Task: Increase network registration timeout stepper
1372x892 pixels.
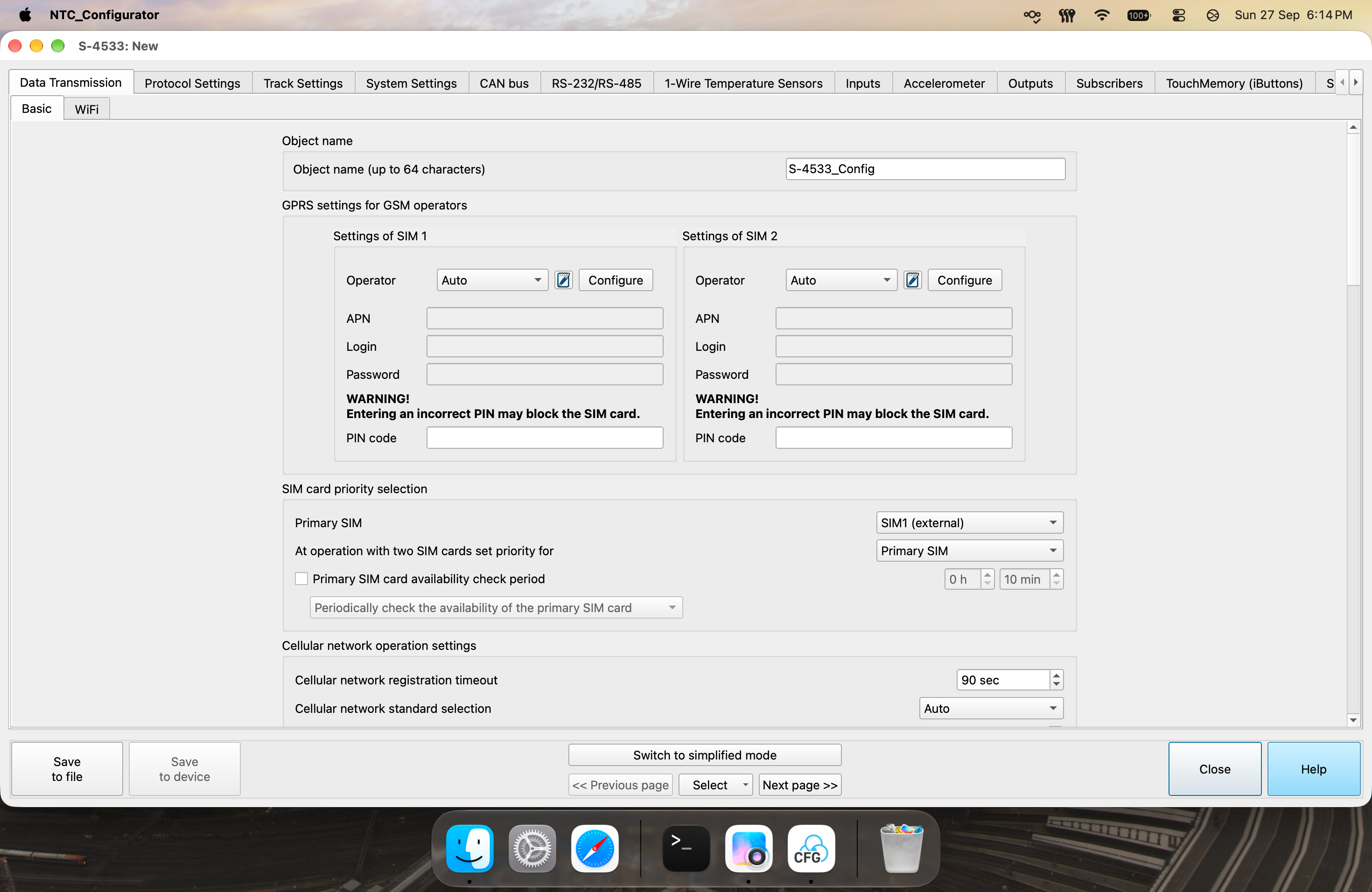Action: click(1056, 675)
